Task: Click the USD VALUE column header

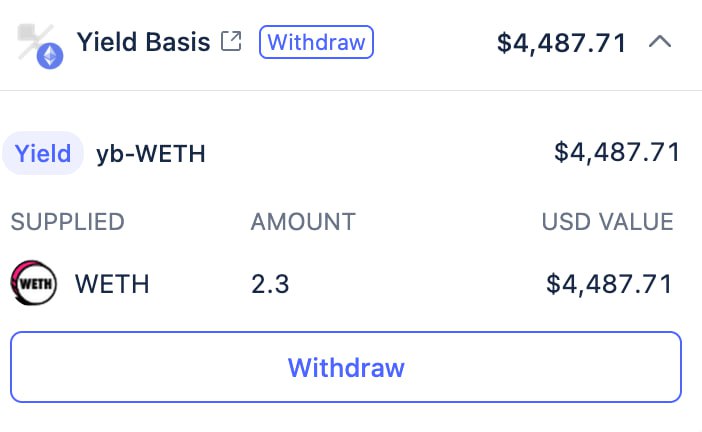Action: tap(607, 221)
